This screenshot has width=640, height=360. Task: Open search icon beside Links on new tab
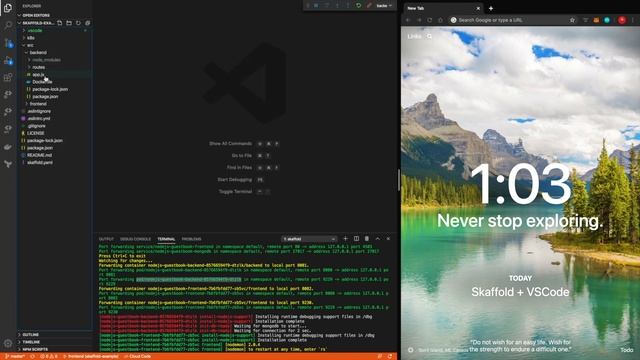(x=429, y=36)
